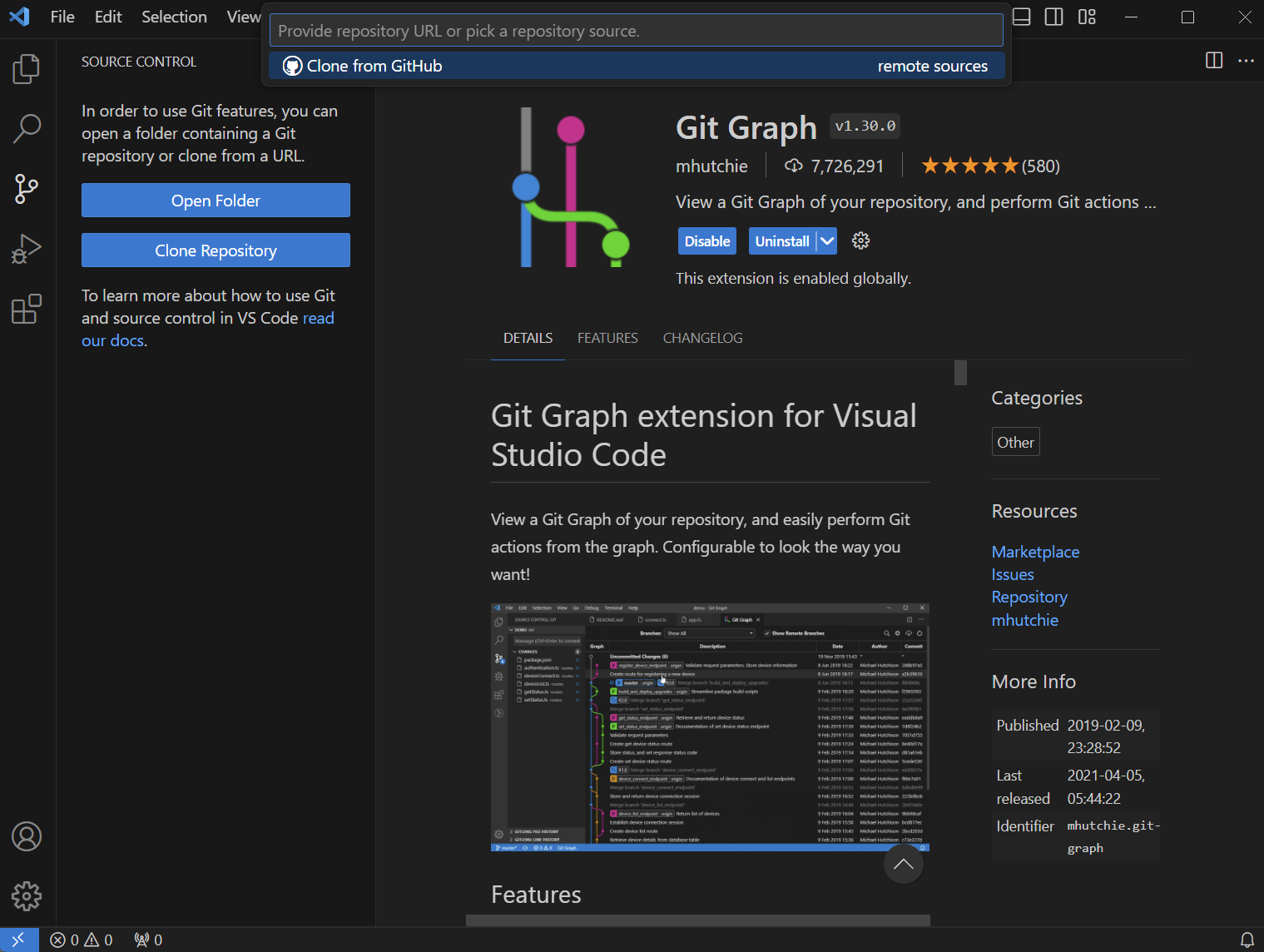Select Clone from GitHub option
This screenshot has height=952, width=1264.
374,67
